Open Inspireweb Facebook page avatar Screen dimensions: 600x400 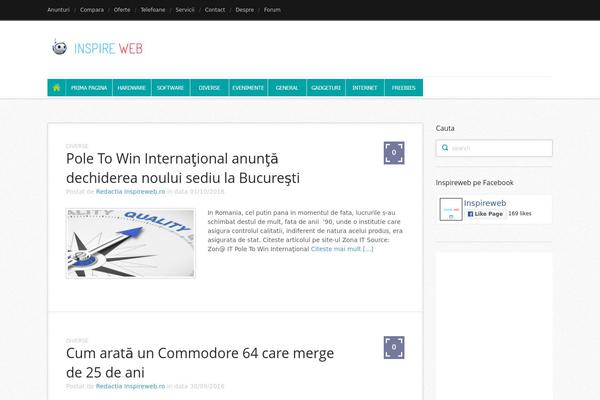click(451, 209)
